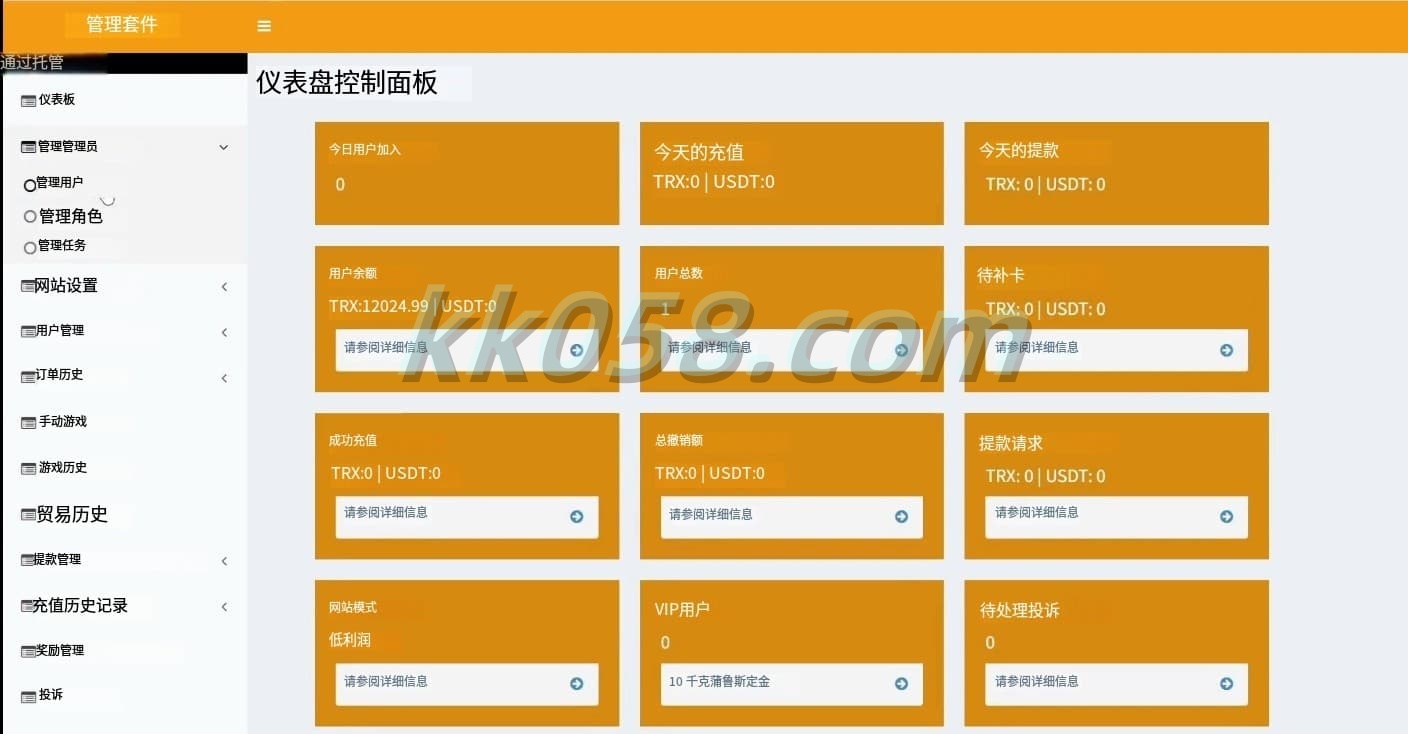The width and height of the screenshot is (1408, 734).
Task: Click the 今天的提款 card title
Action: pyautogui.click(x=1019, y=150)
